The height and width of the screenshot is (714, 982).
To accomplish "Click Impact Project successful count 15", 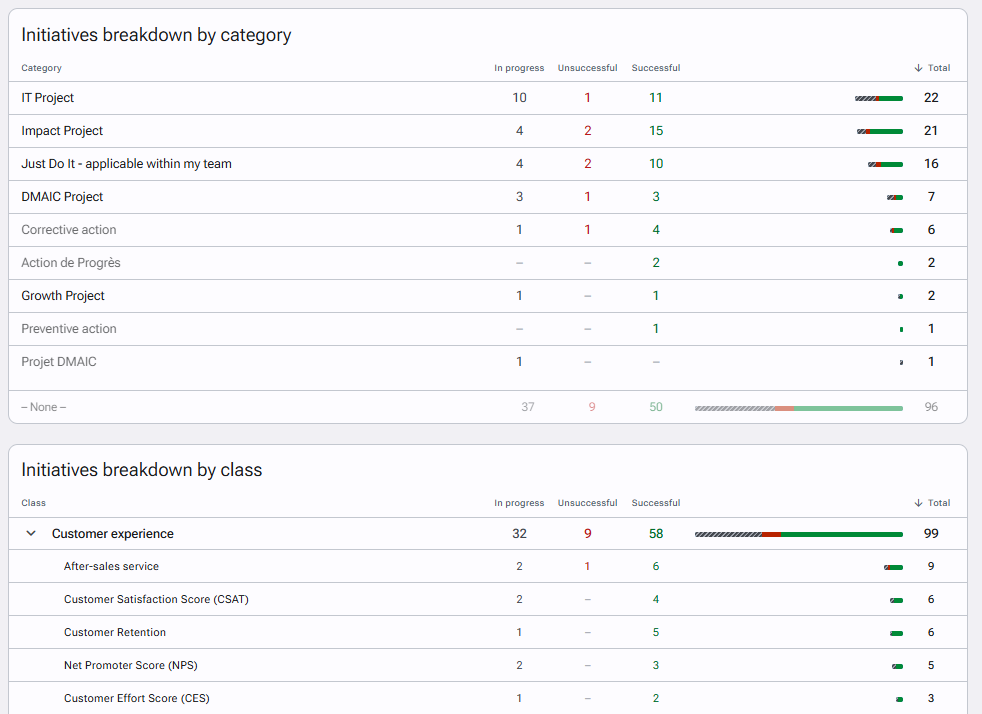I will tap(656, 131).
